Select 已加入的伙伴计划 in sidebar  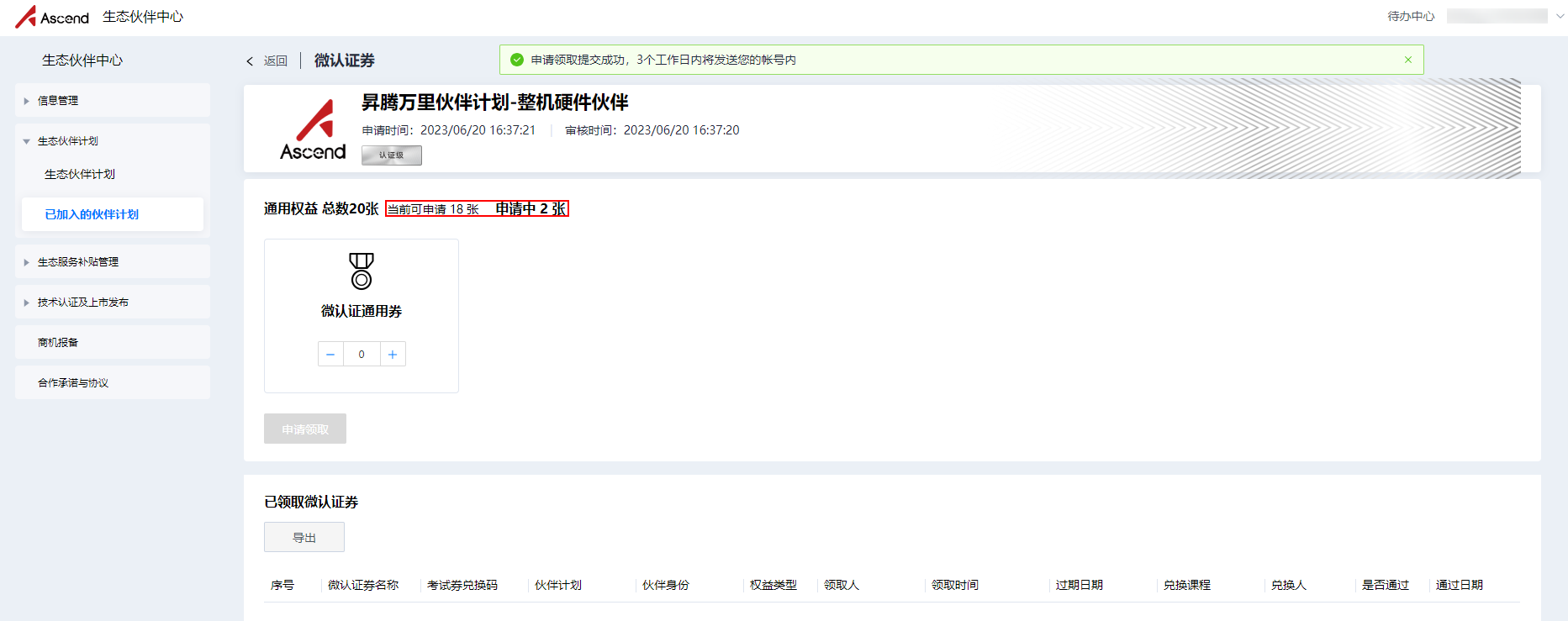click(113, 214)
